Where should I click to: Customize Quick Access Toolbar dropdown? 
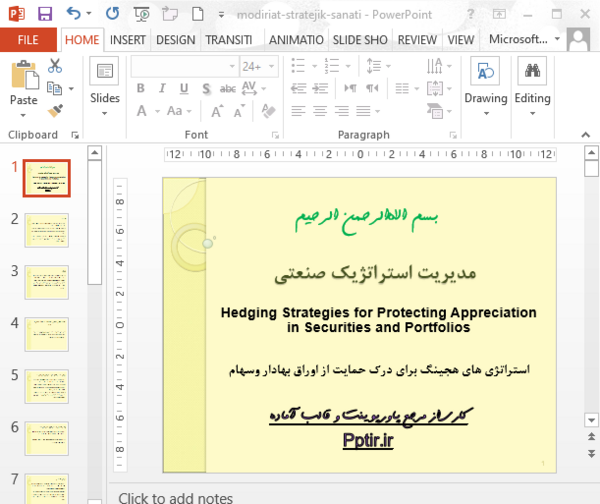click(221, 15)
